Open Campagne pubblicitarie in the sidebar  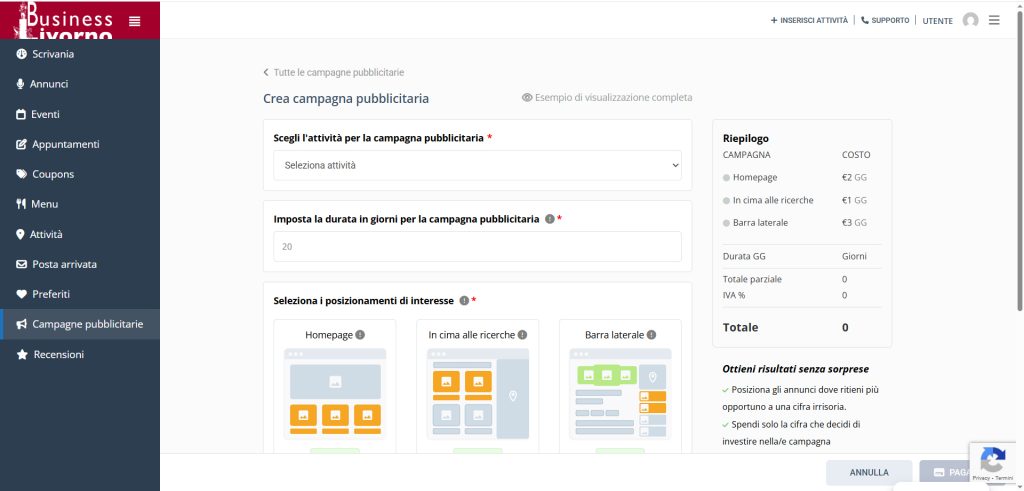click(87, 324)
